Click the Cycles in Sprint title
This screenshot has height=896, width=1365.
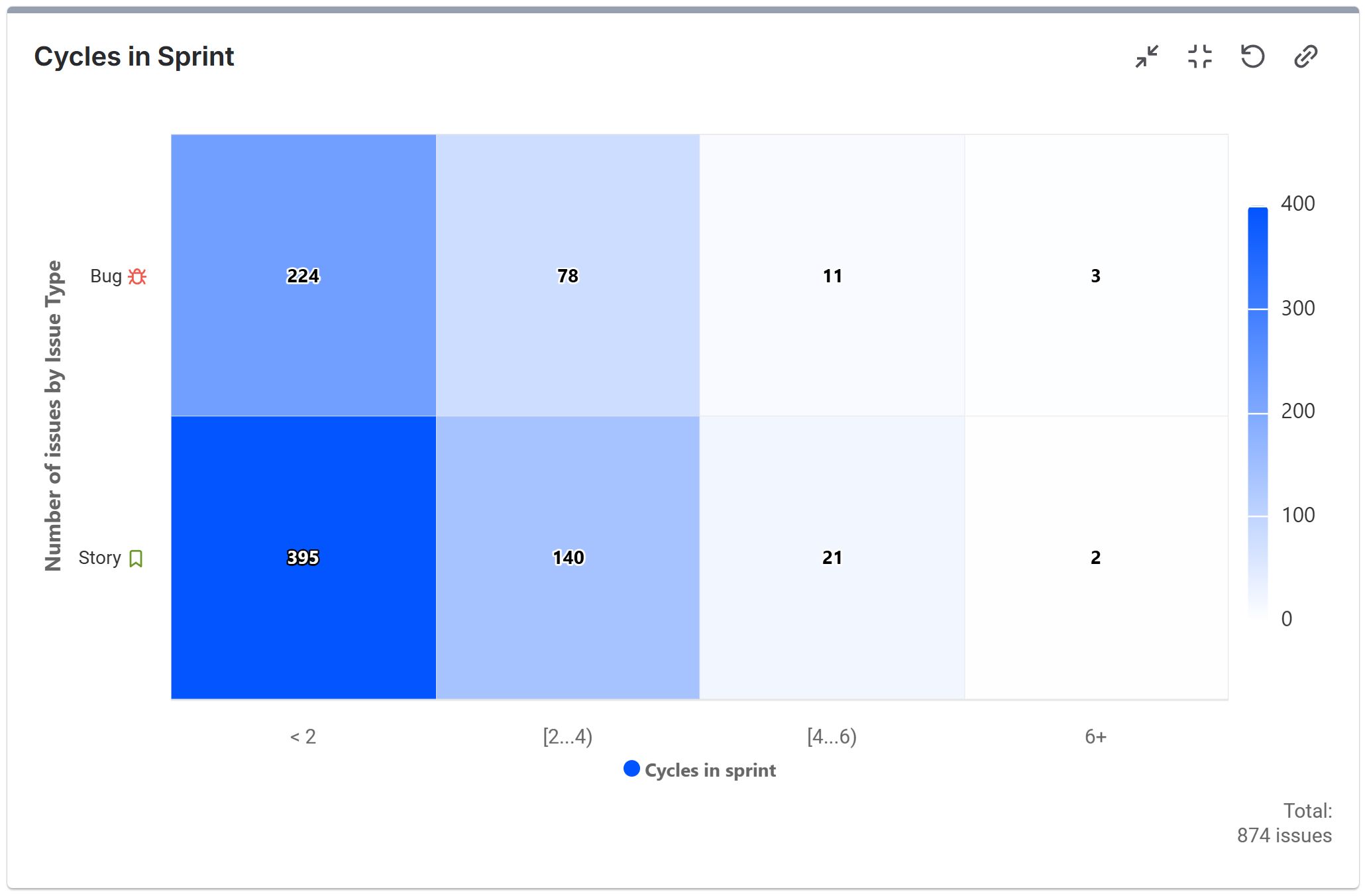[x=134, y=56]
